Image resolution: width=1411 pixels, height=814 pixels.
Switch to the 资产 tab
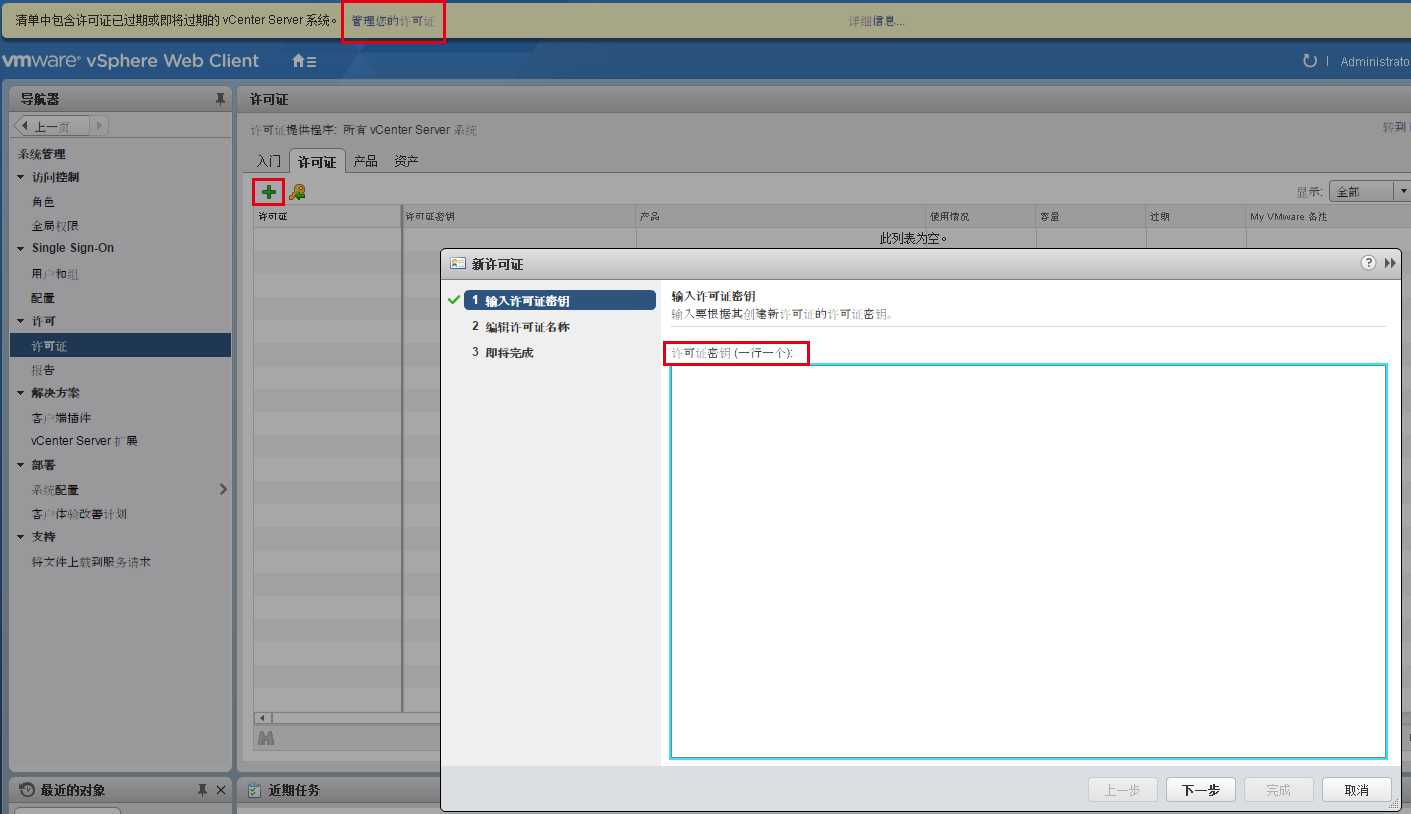(406, 161)
